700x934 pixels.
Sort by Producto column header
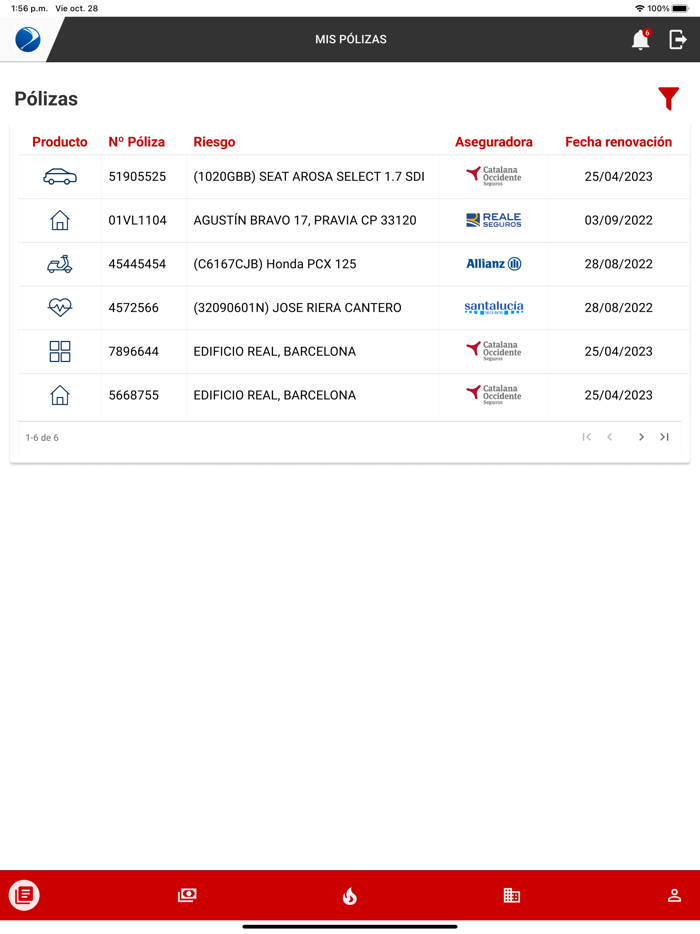click(x=60, y=142)
